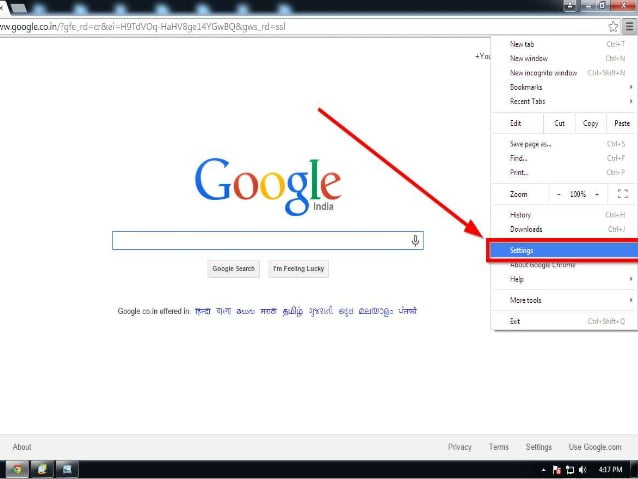Decrease zoom with the minus button
This screenshot has height=479, width=638.
coord(559,195)
